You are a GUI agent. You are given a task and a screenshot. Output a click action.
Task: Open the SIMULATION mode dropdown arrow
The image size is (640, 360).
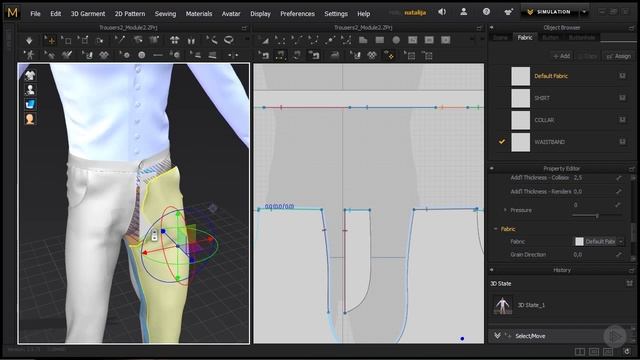584,12
